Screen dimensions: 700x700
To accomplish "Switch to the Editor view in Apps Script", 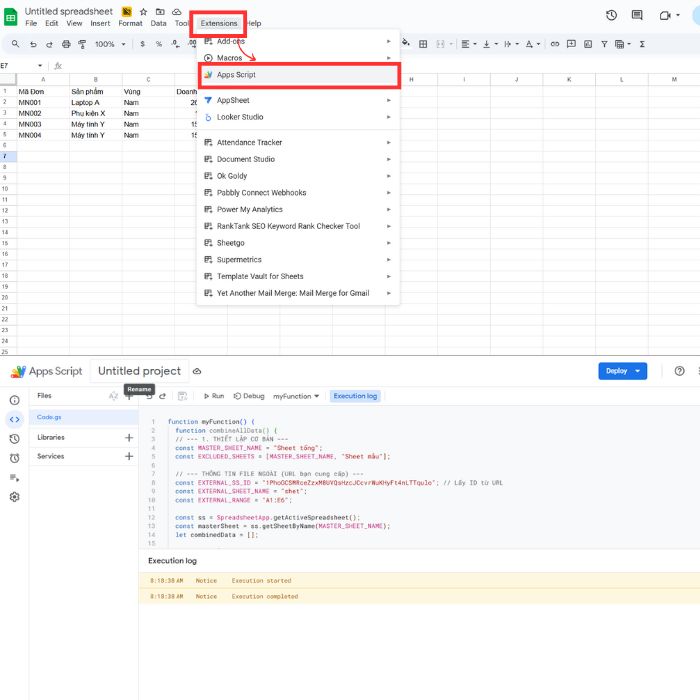I will 15,420.
